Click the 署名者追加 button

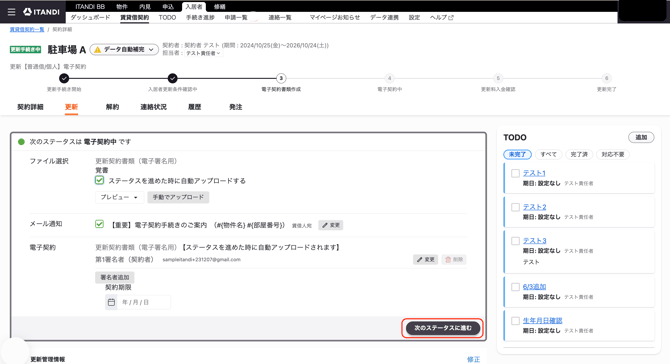point(115,277)
